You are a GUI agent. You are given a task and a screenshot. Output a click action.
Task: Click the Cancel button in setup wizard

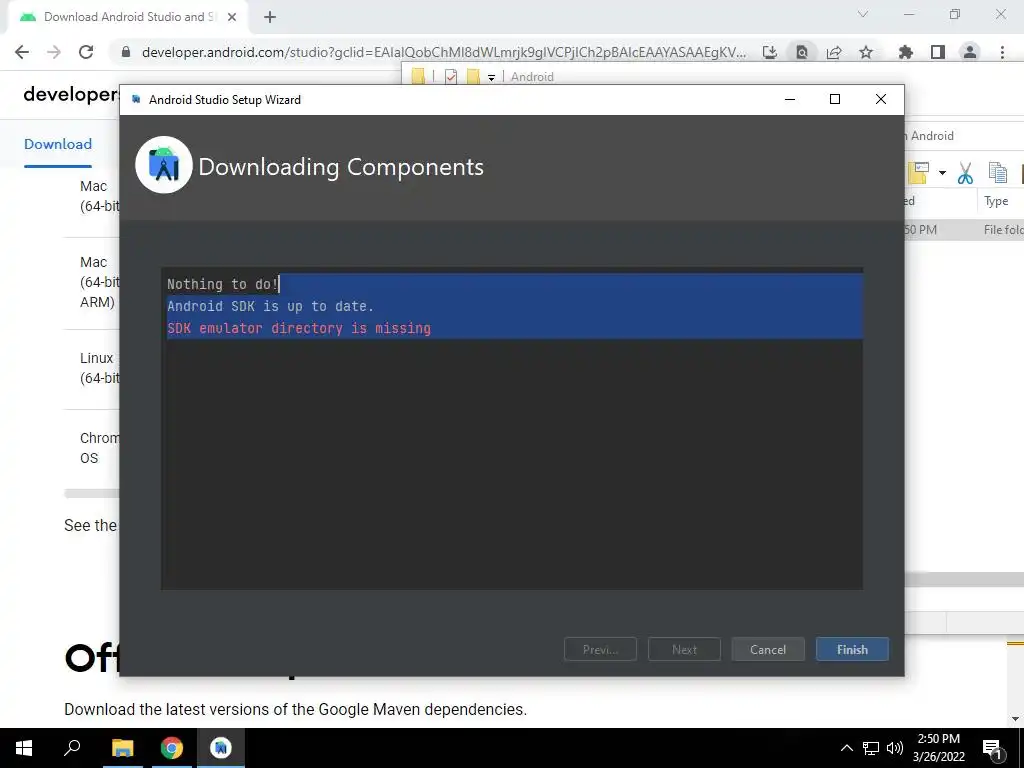[768, 649]
